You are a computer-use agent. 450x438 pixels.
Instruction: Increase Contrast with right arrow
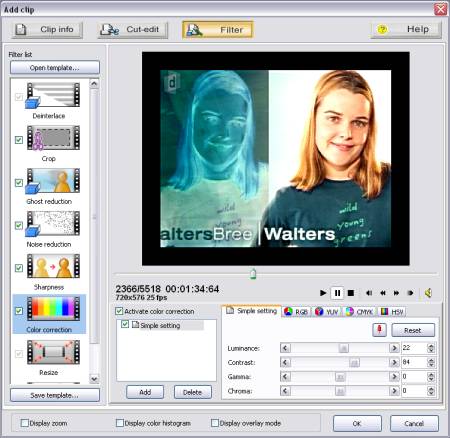click(394, 362)
